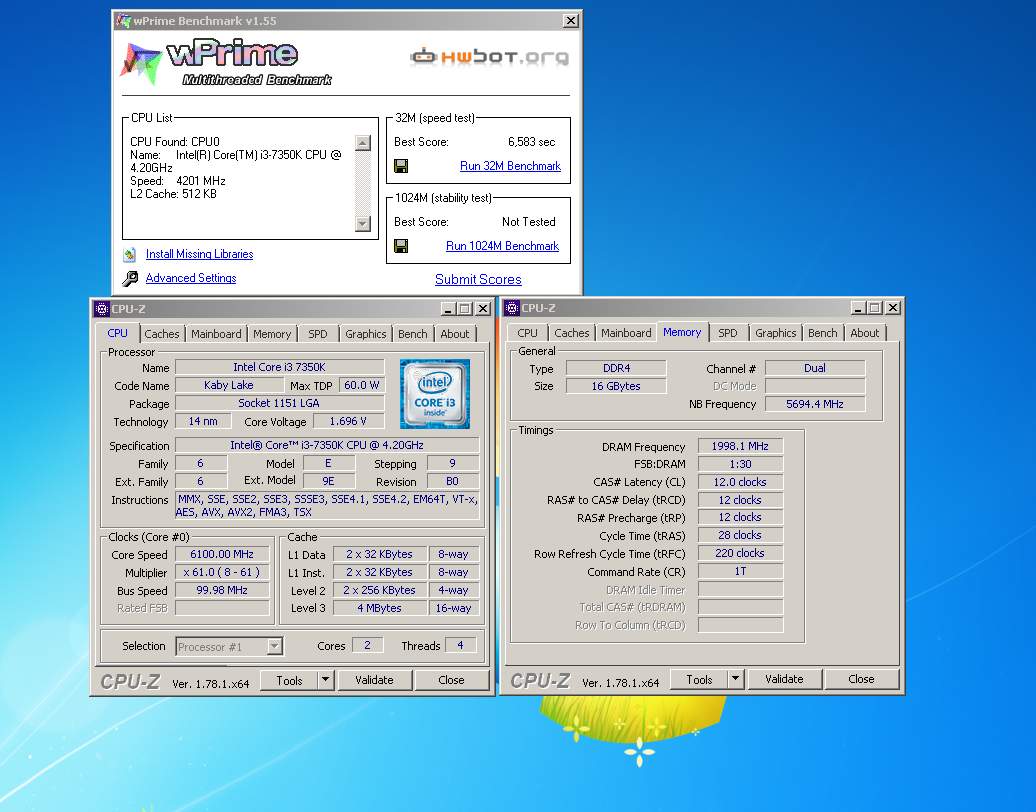Viewport: 1036px width, 812px height.
Task: Click the Multiplier x 61.0 field
Action: (x=222, y=572)
